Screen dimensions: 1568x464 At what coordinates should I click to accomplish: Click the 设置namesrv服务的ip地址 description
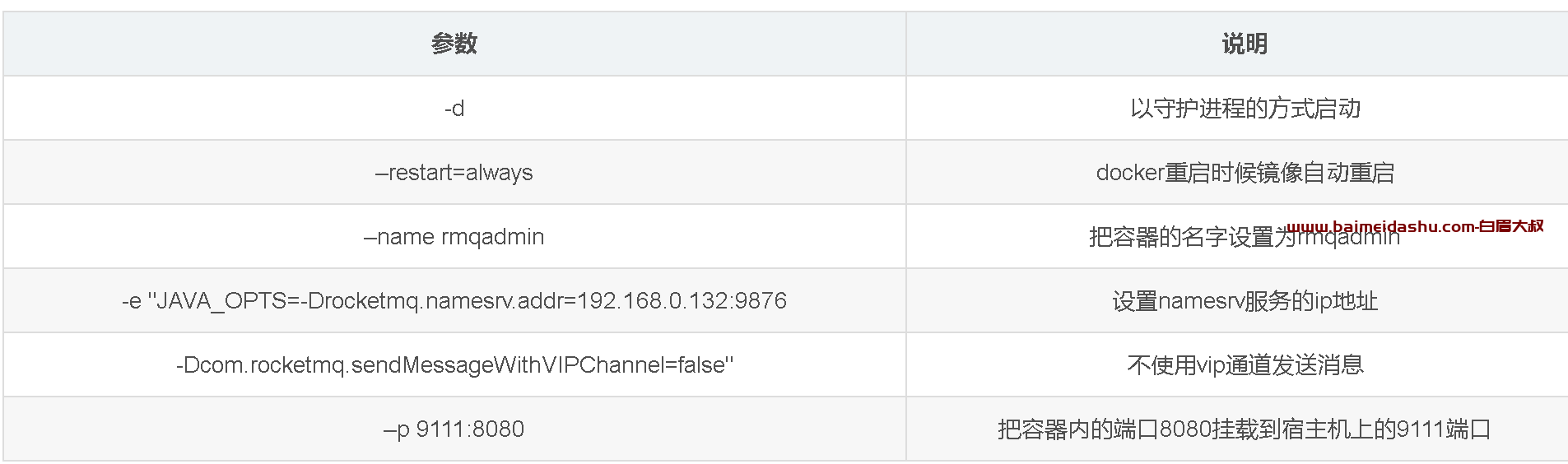point(1245,301)
